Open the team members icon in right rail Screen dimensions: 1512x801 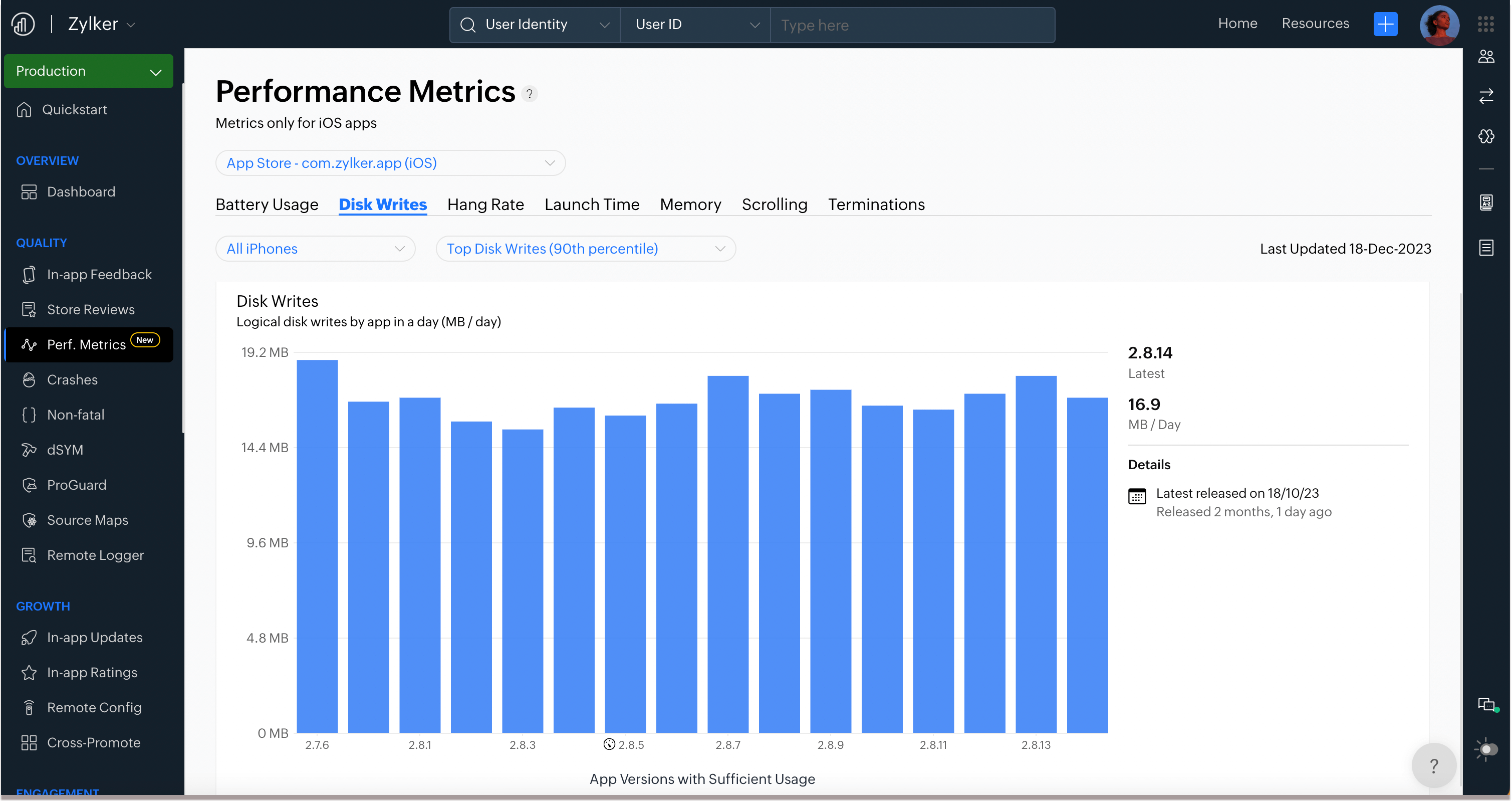coord(1485,56)
